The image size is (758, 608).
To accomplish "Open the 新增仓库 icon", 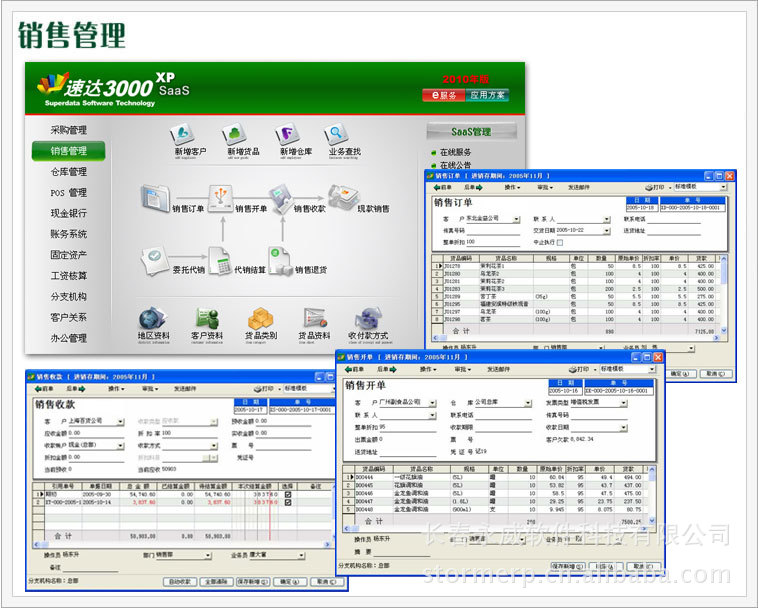I will pyautogui.click(x=288, y=134).
